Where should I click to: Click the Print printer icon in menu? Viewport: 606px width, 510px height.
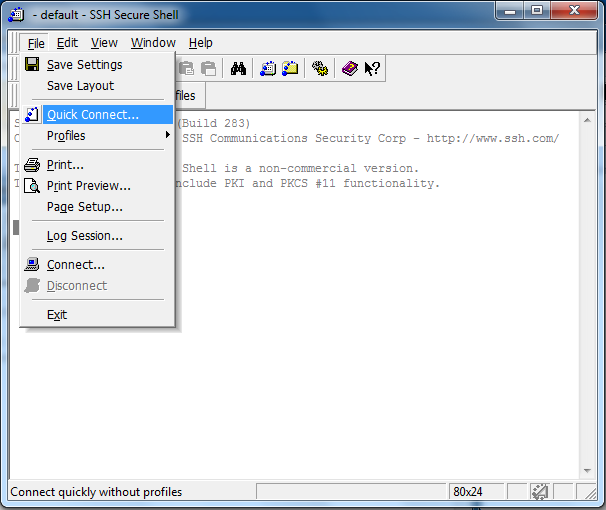[32, 165]
